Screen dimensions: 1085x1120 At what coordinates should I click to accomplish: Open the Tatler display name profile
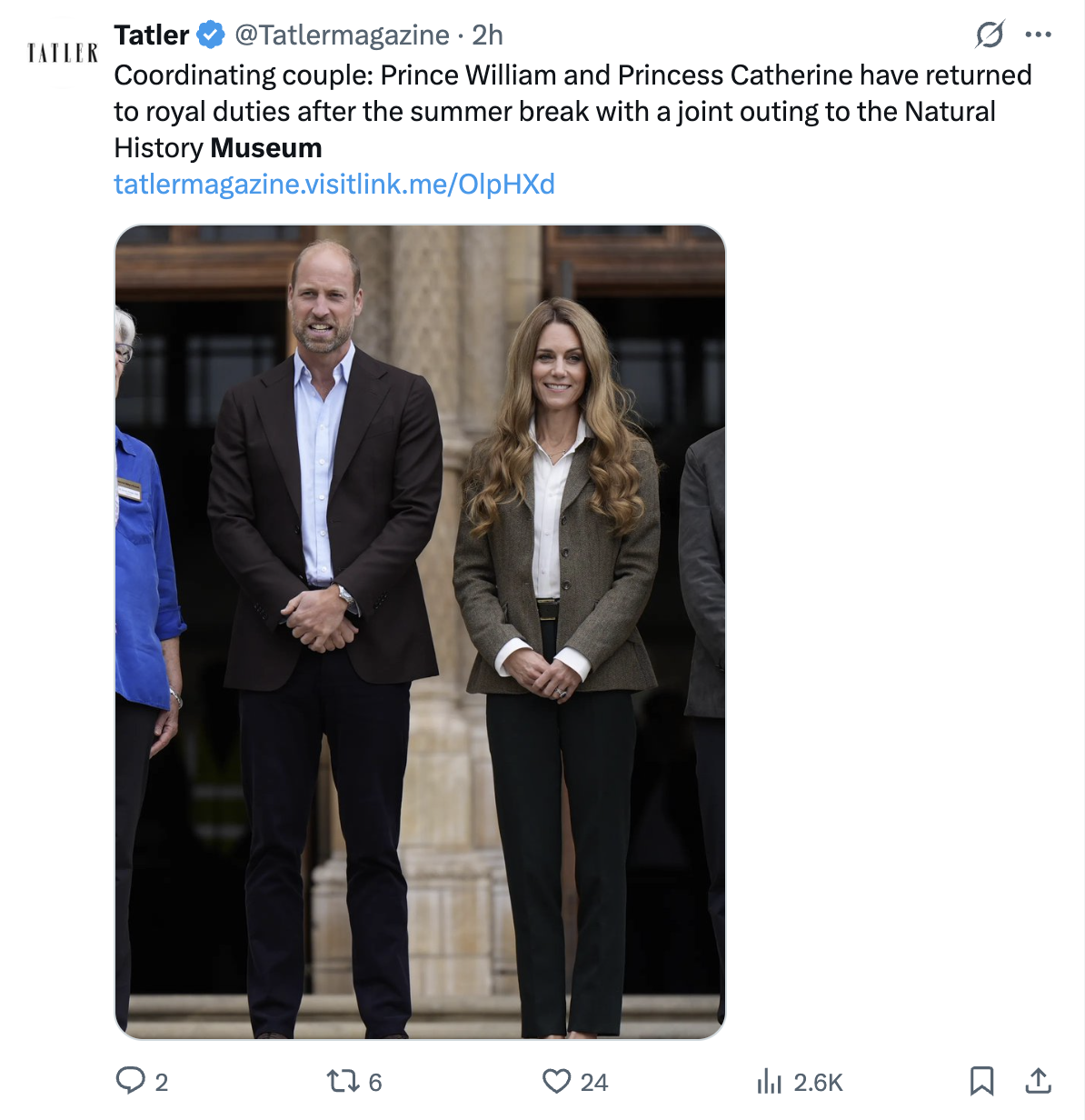151,35
